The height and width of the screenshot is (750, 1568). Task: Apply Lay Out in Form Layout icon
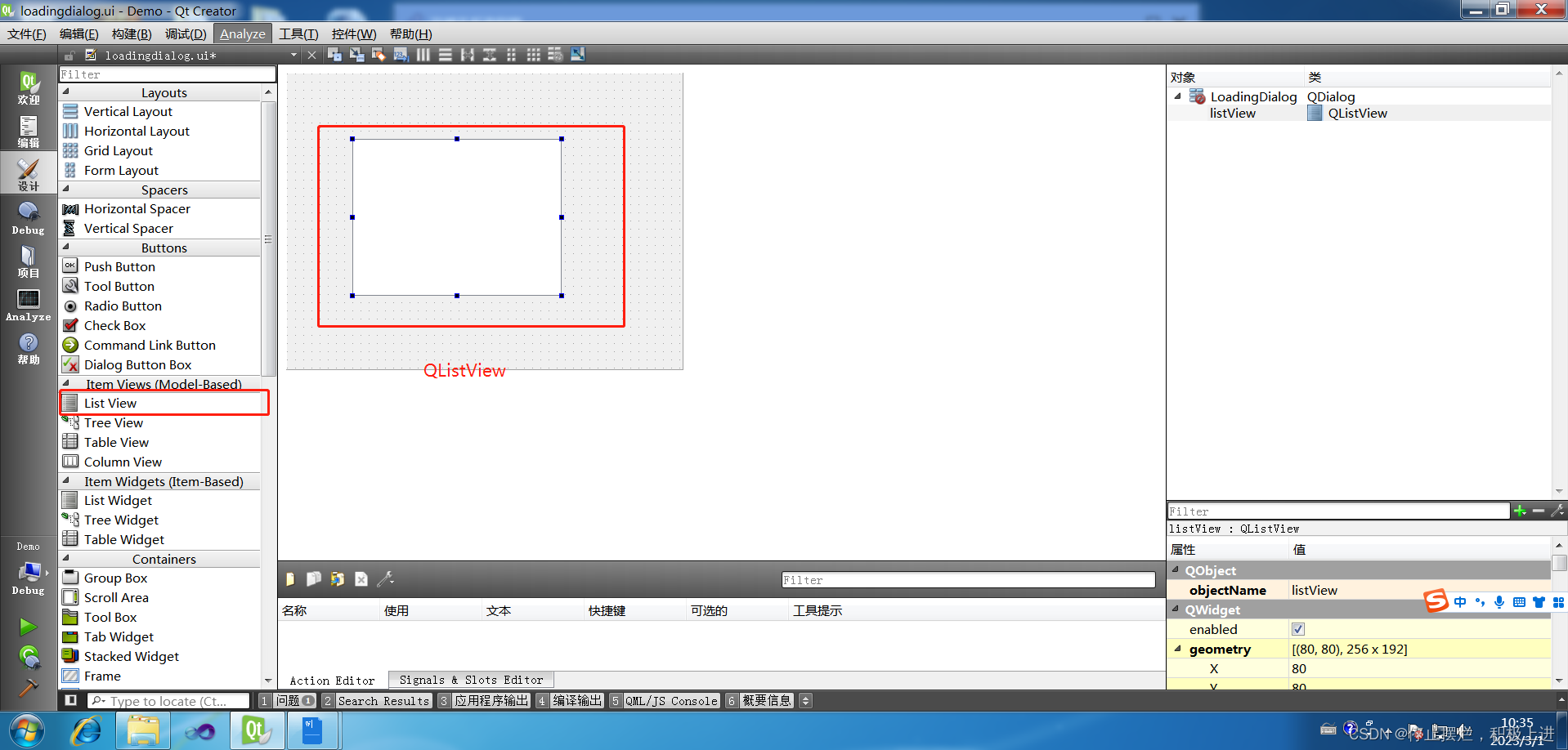point(511,55)
